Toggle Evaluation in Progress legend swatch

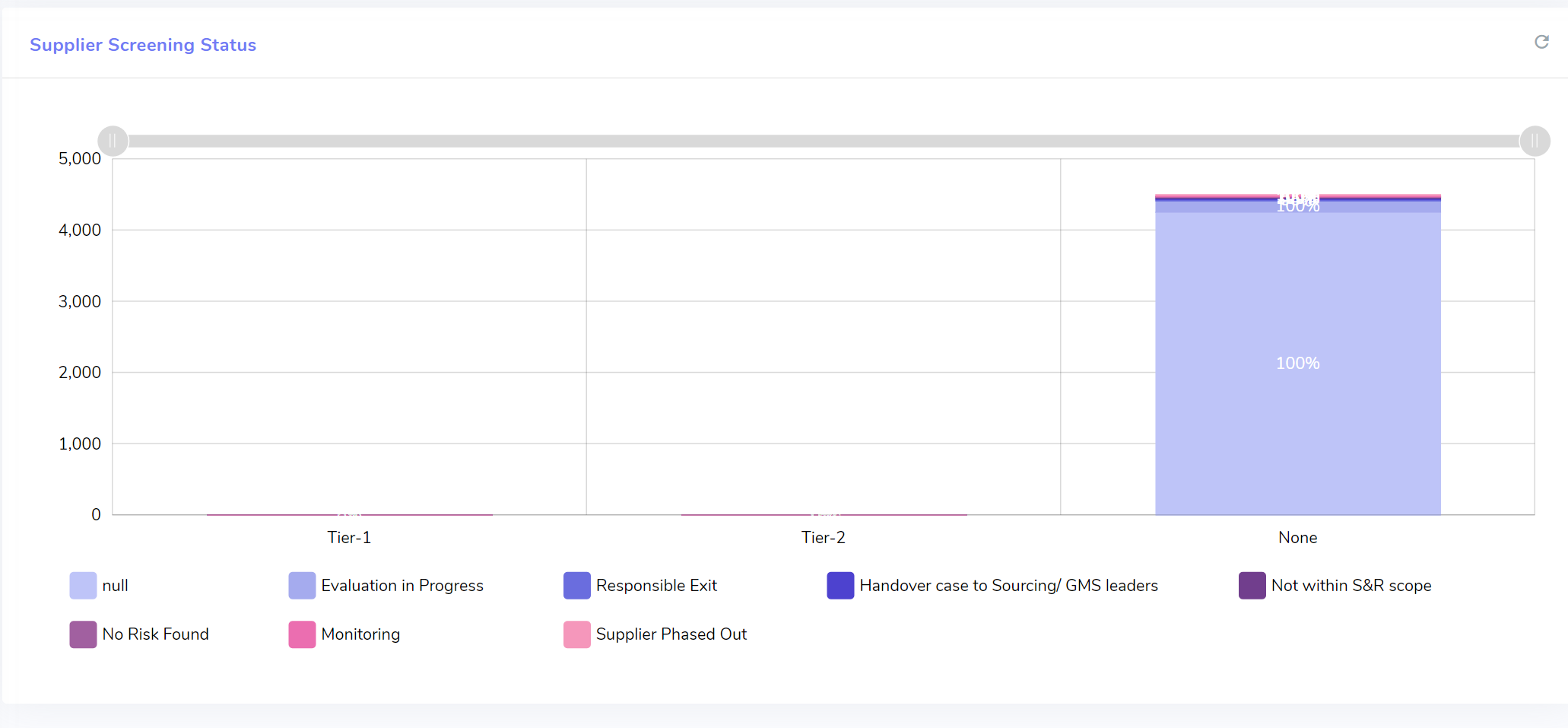[302, 586]
